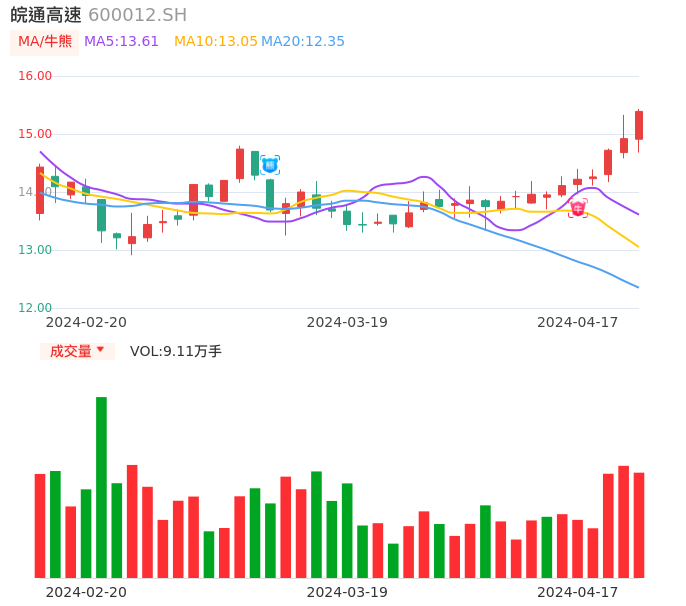The image size is (686, 606).
Task: Click the 16.00 price axis label
Action: coord(36,76)
